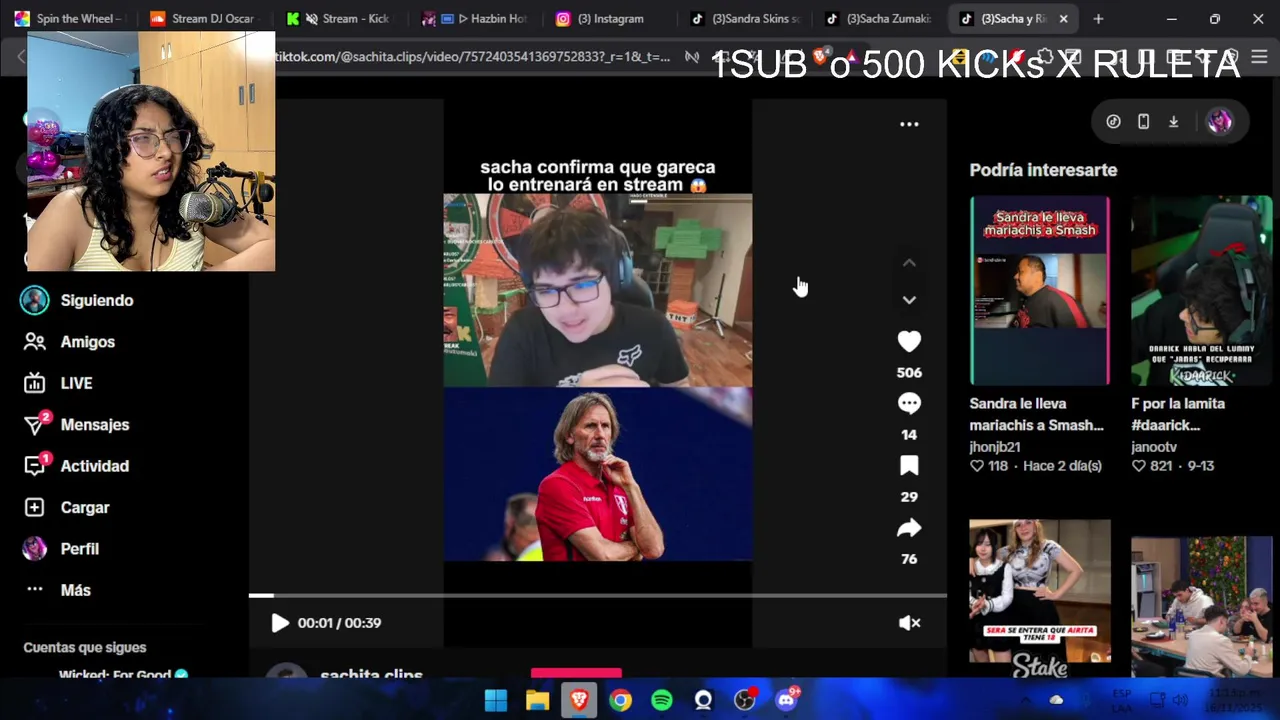Image resolution: width=1280 pixels, height=720 pixels.
Task: Open the Stake thumbnail of two women
Action: [1039, 598]
